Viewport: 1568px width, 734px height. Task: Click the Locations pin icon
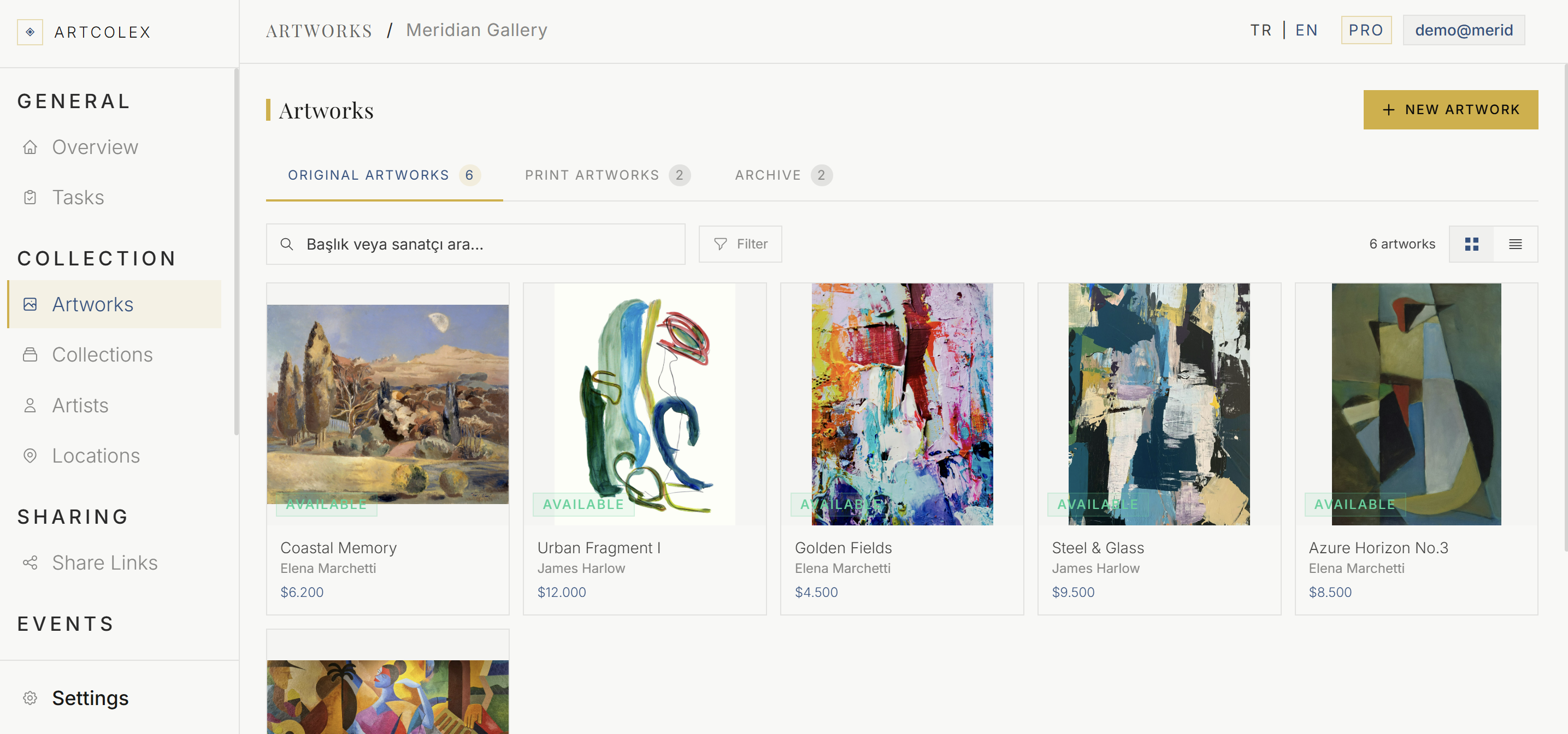30,456
